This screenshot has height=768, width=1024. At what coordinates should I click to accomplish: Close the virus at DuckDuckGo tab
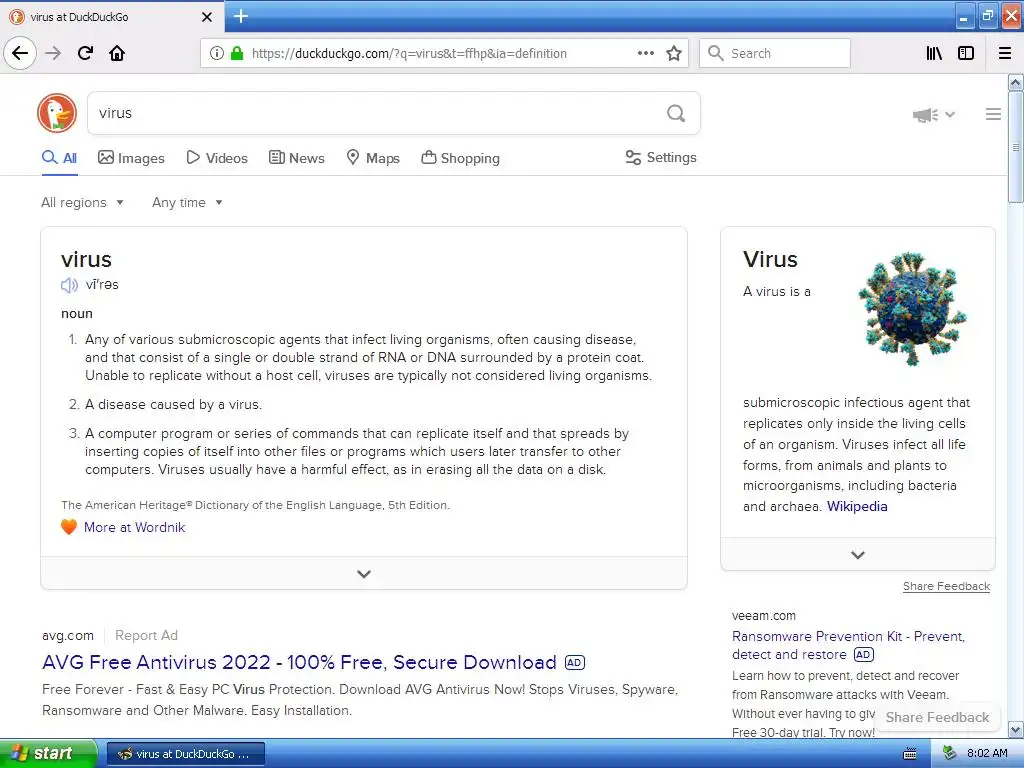coord(207,17)
